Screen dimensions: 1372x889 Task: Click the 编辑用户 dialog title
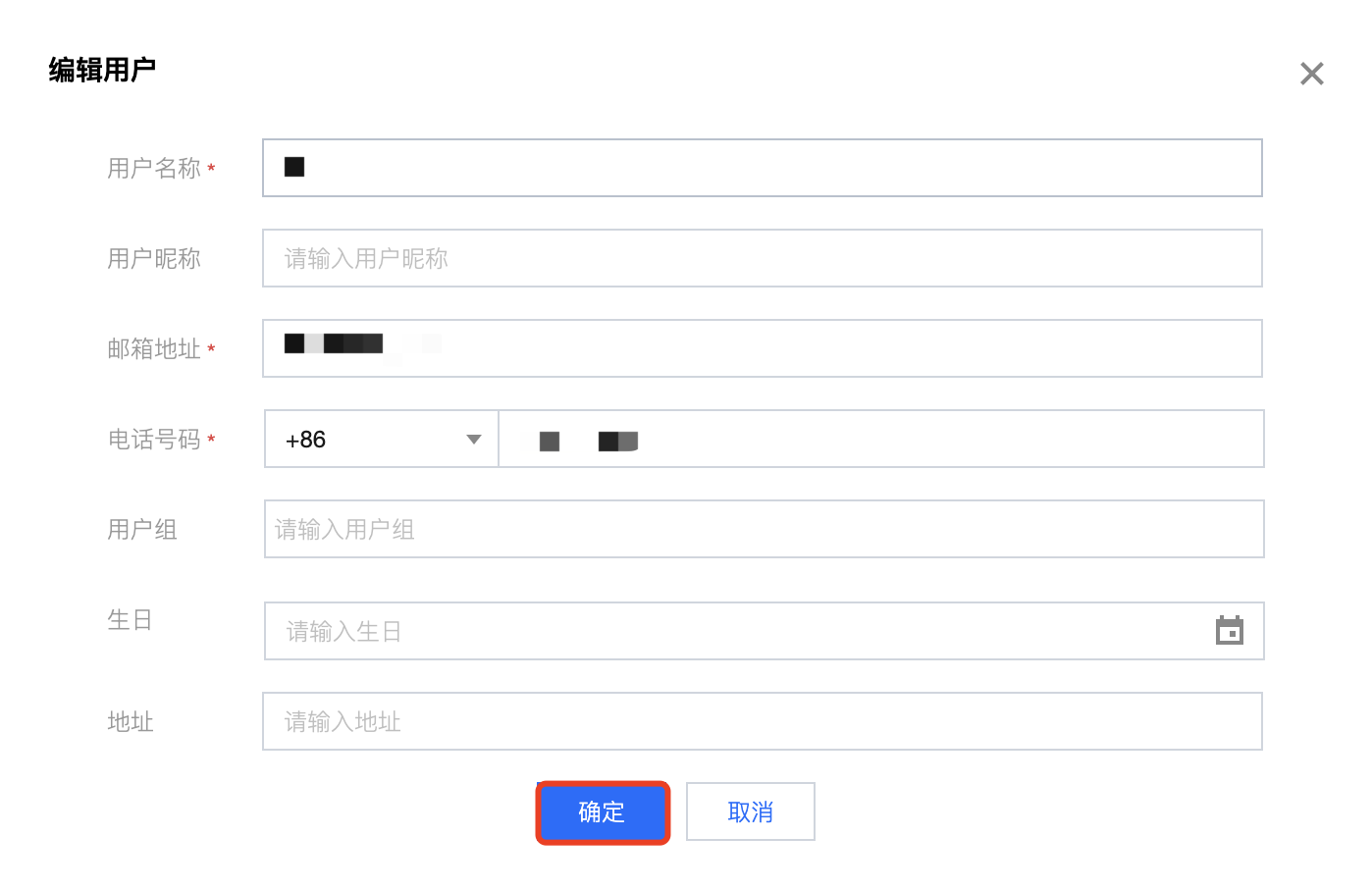tap(102, 70)
